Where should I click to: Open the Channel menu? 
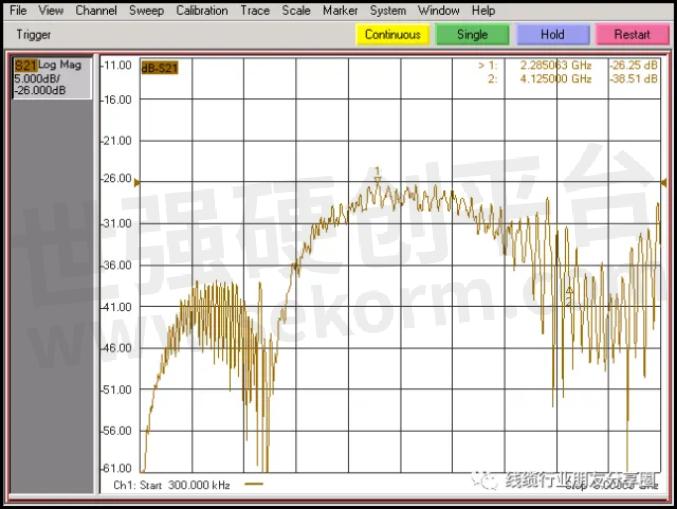[x=96, y=11]
